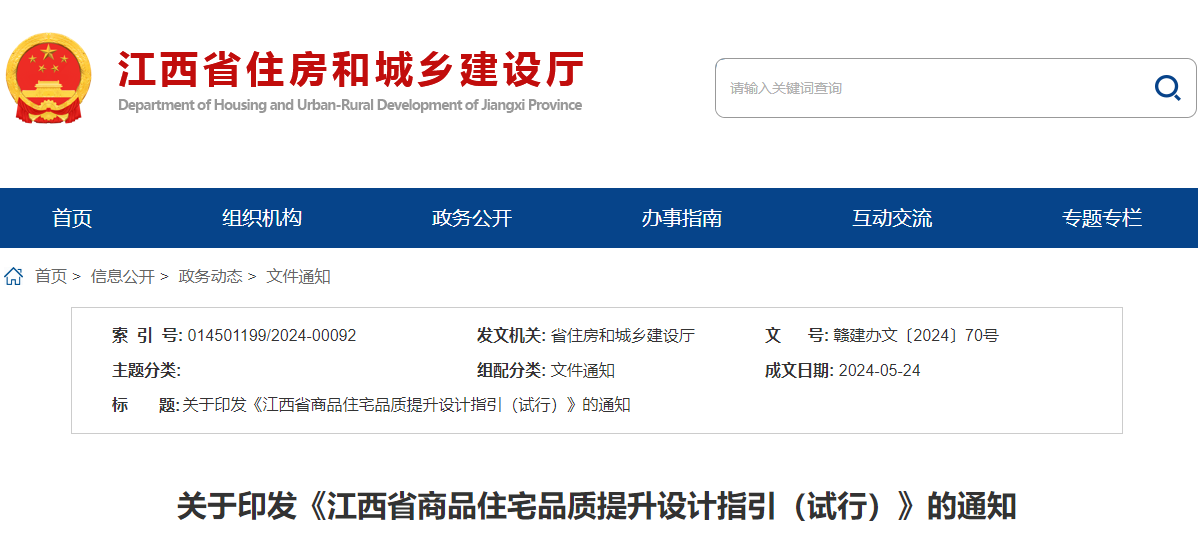Viewport: 1198px width, 546px height.
Task: Click the bold article headline at bottom
Action: (x=597, y=506)
